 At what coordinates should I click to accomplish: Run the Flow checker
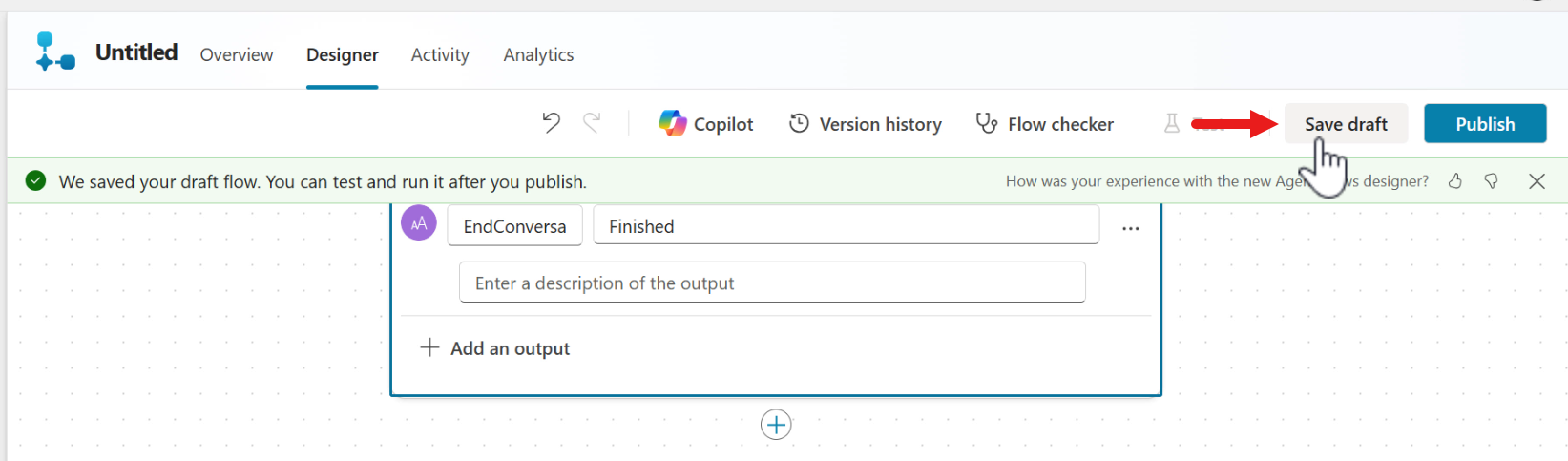click(x=1044, y=124)
